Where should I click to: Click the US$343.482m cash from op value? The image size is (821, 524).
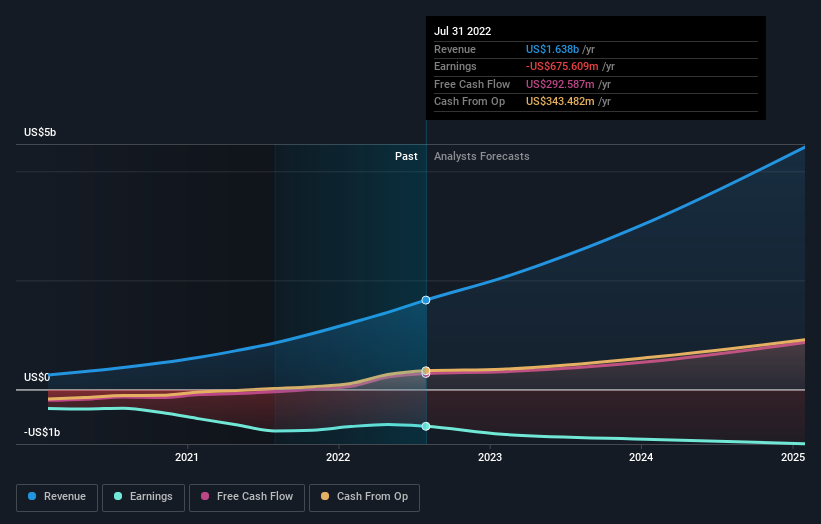[x=560, y=102]
